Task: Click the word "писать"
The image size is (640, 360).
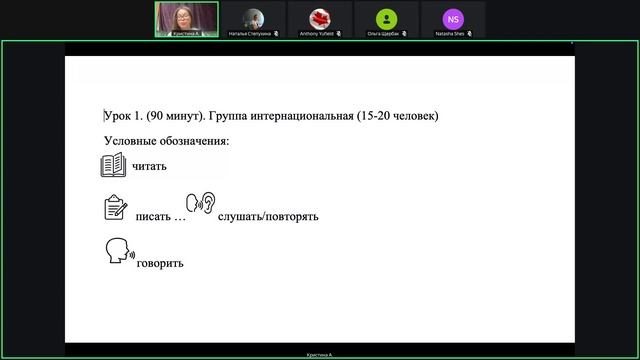Action: pyautogui.click(x=153, y=217)
